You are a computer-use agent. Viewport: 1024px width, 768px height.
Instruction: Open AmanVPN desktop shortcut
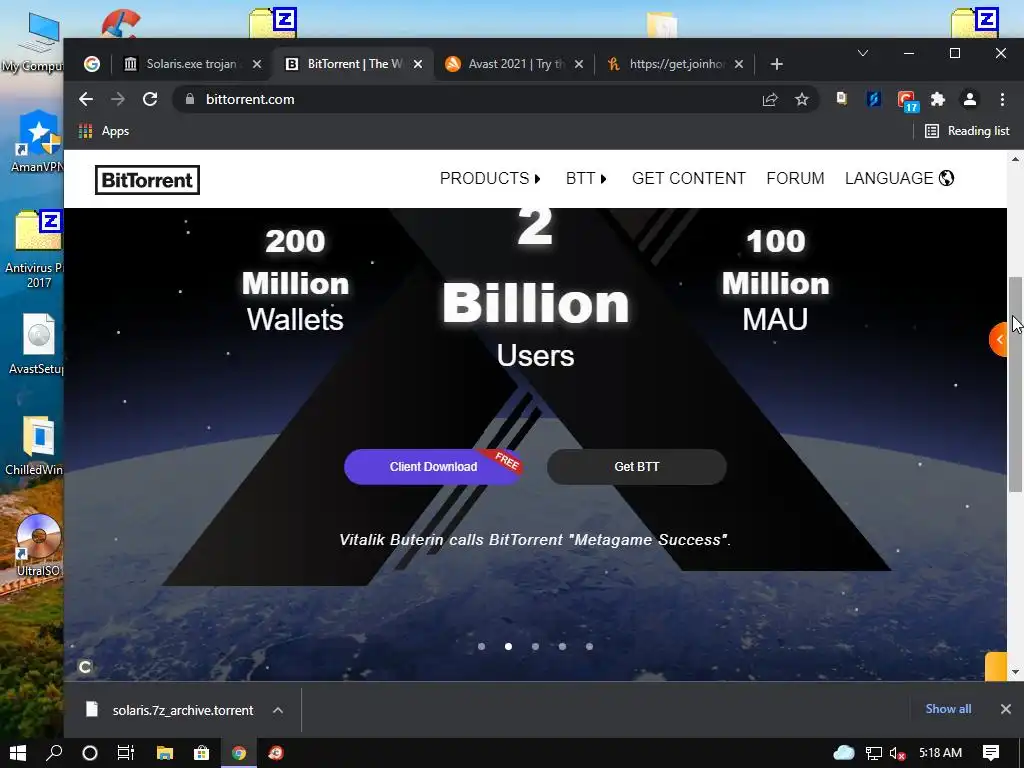pyautogui.click(x=37, y=142)
